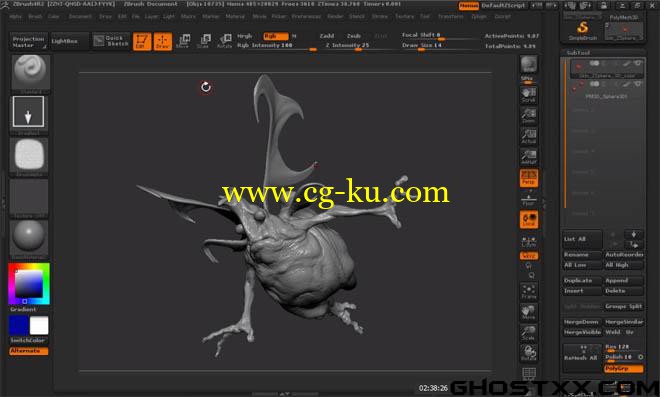Select the Scale transform icon in top shelf
Image resolution: width=660 pixels, height=397 pixels.
click(x=204, y=41)
